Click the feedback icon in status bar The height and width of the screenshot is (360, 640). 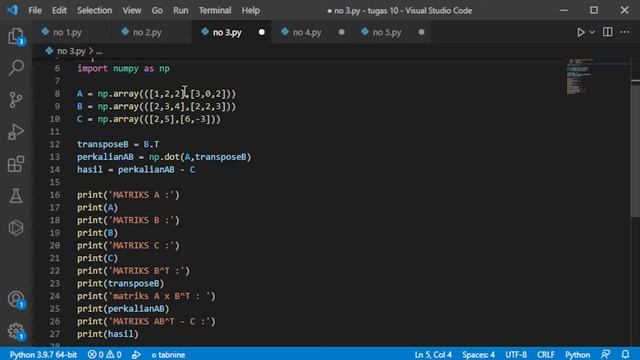(606, 354)
